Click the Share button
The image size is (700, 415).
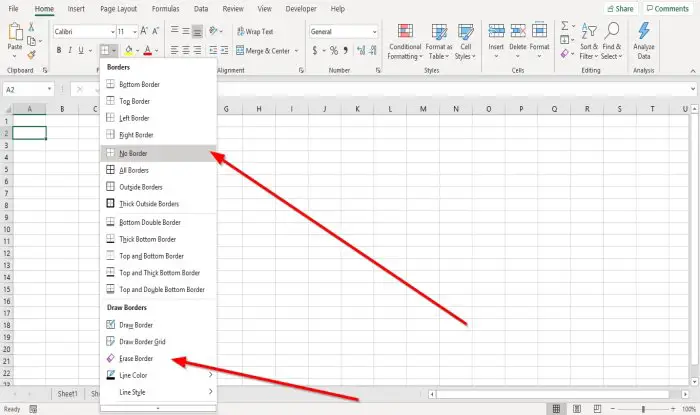click(x=621, y=8)
